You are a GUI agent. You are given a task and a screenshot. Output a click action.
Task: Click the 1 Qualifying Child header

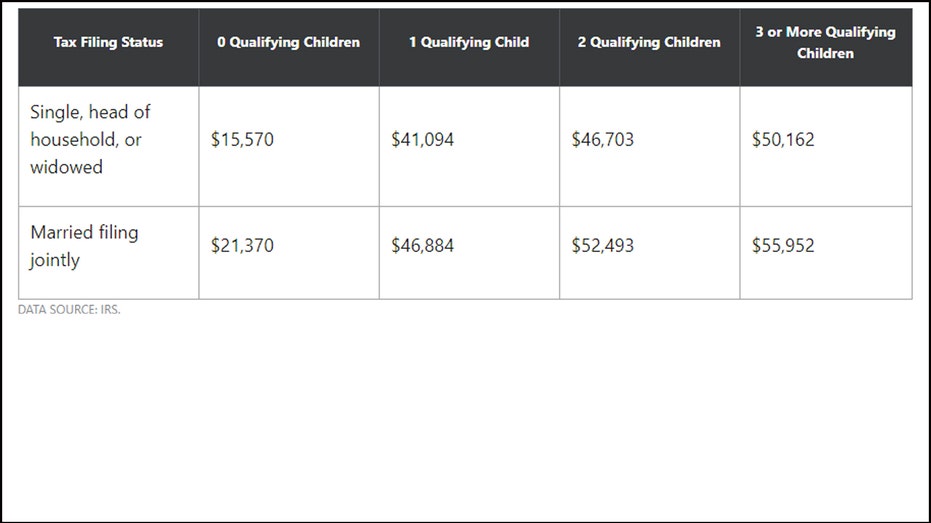(469, 42)
